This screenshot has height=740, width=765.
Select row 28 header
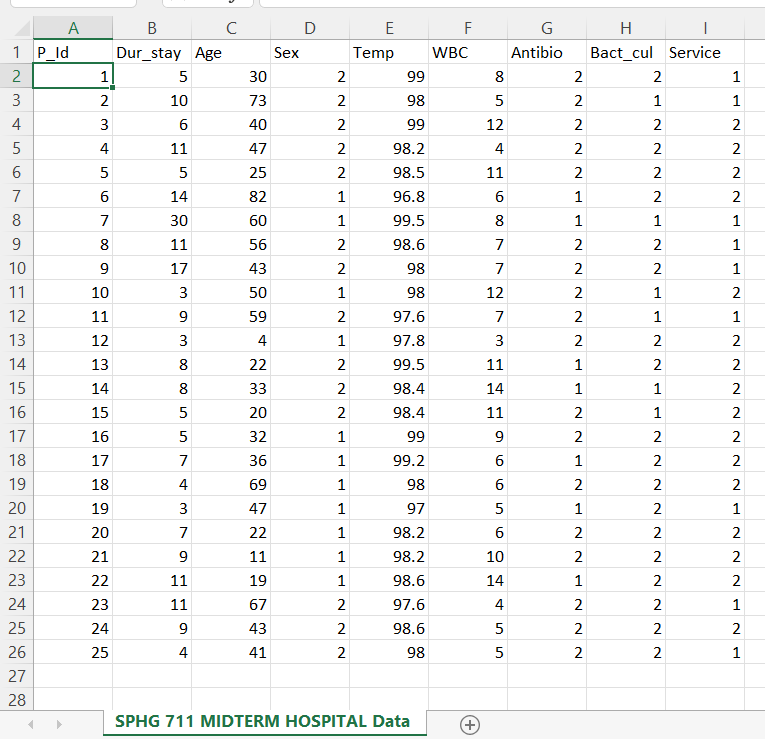coord(17,700)
